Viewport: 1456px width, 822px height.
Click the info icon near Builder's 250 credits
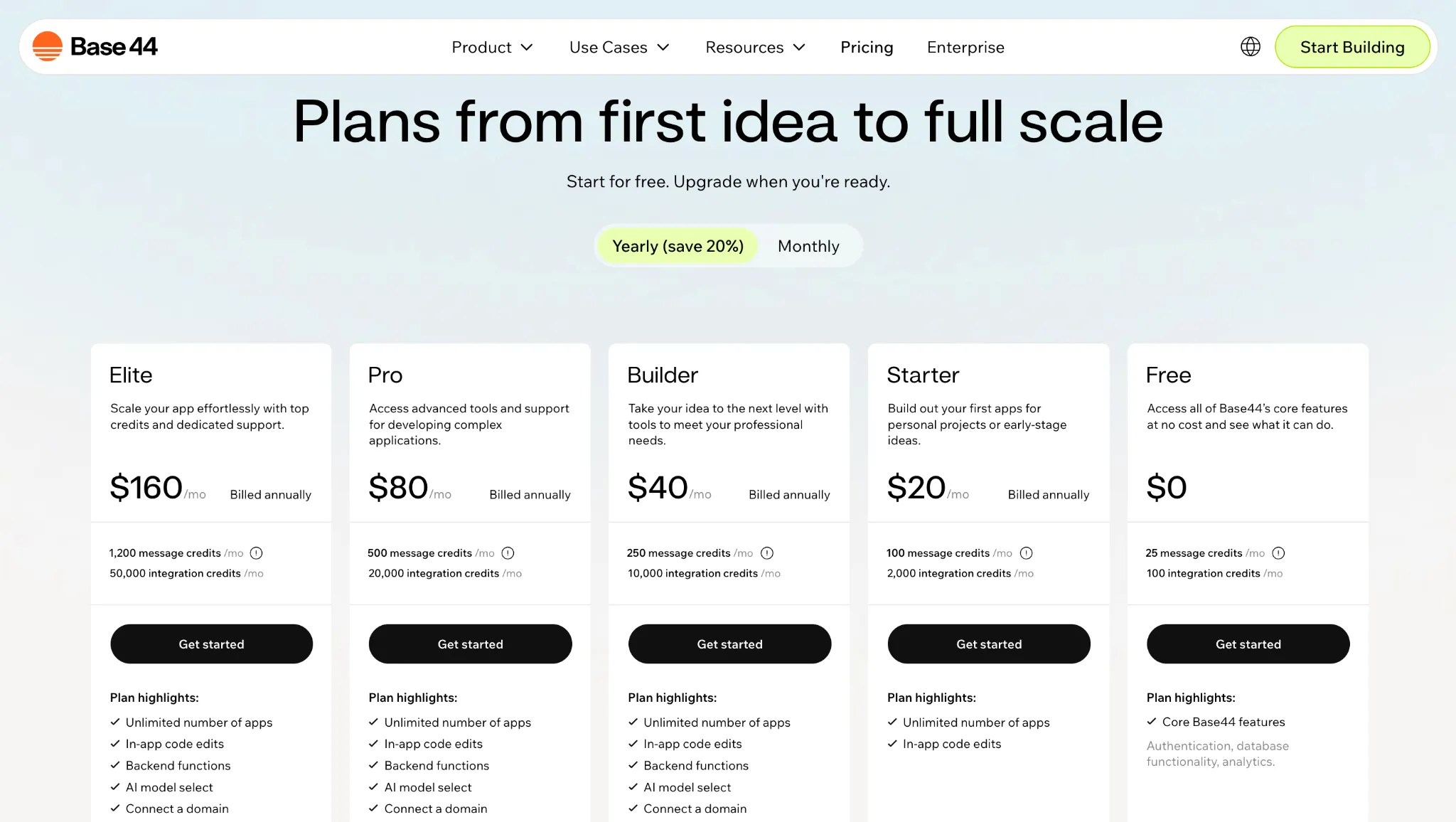point(768,553)
